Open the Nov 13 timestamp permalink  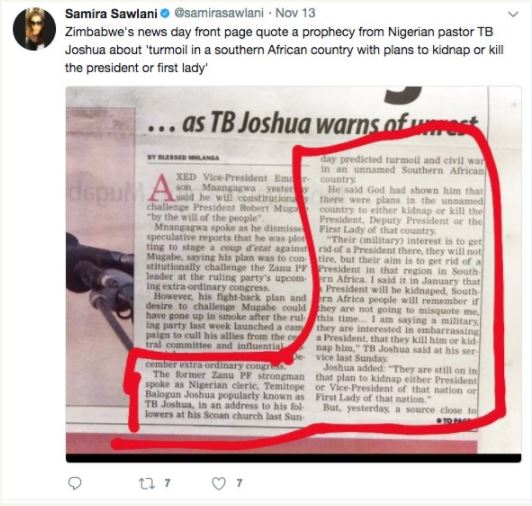pos(295,13)
